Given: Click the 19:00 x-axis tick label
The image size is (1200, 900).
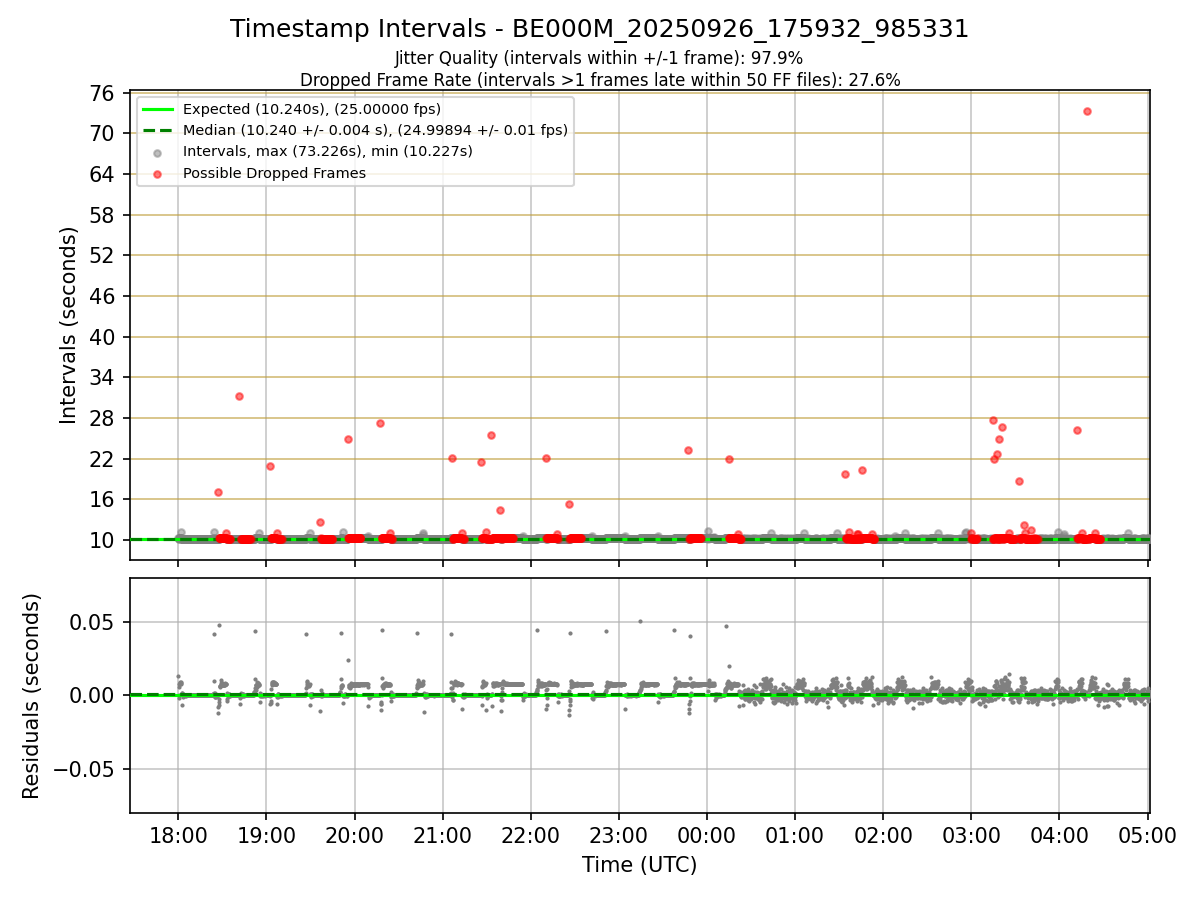Looking at the screenshot, I should pyautogui.click(x=266, y=836).
